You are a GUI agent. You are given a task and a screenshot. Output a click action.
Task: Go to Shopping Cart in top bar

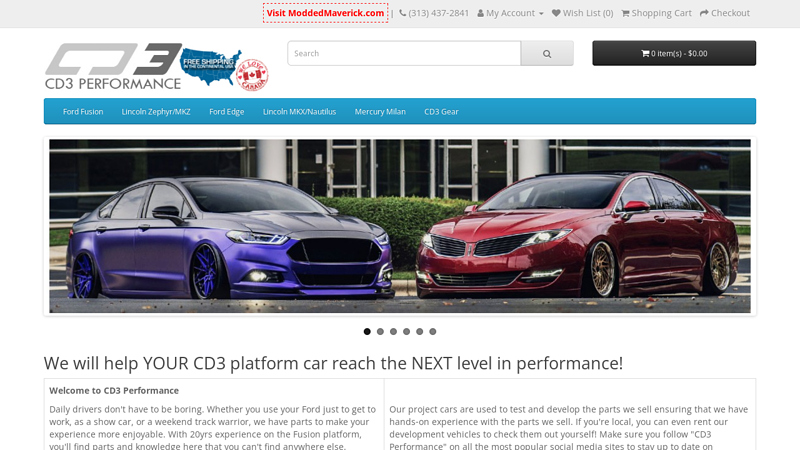coord(656,13)
